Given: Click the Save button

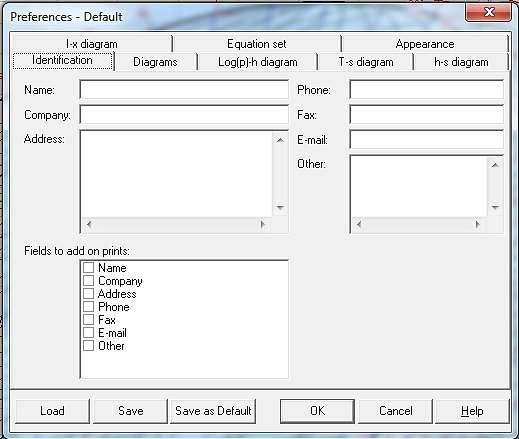Looking at the screenshot, I should click(130, 411).
